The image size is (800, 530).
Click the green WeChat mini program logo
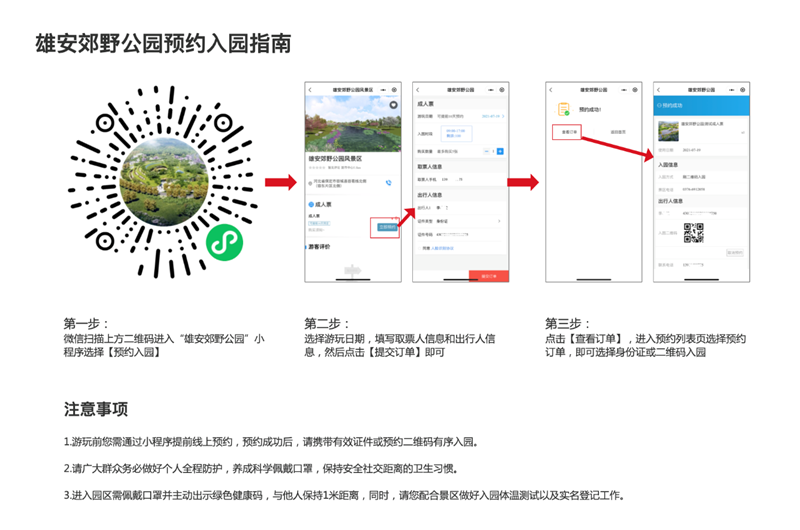224,242
